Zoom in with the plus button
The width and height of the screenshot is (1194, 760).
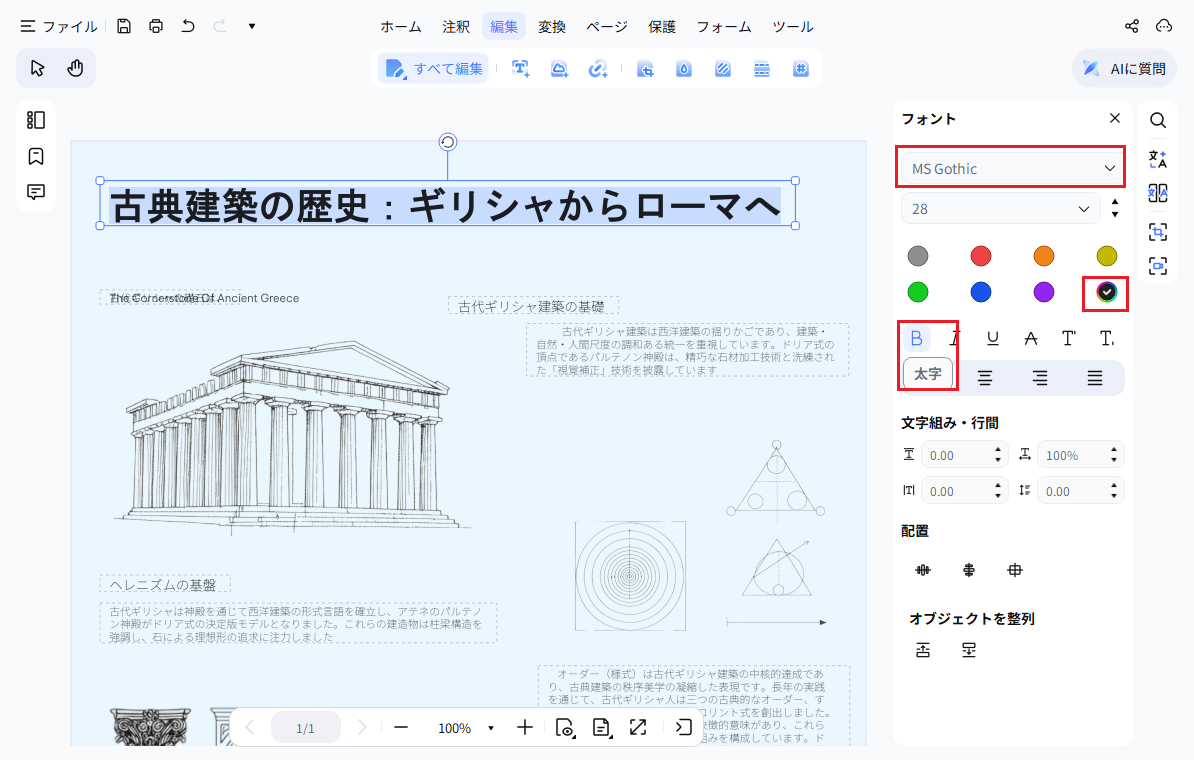tap(525, 728)
